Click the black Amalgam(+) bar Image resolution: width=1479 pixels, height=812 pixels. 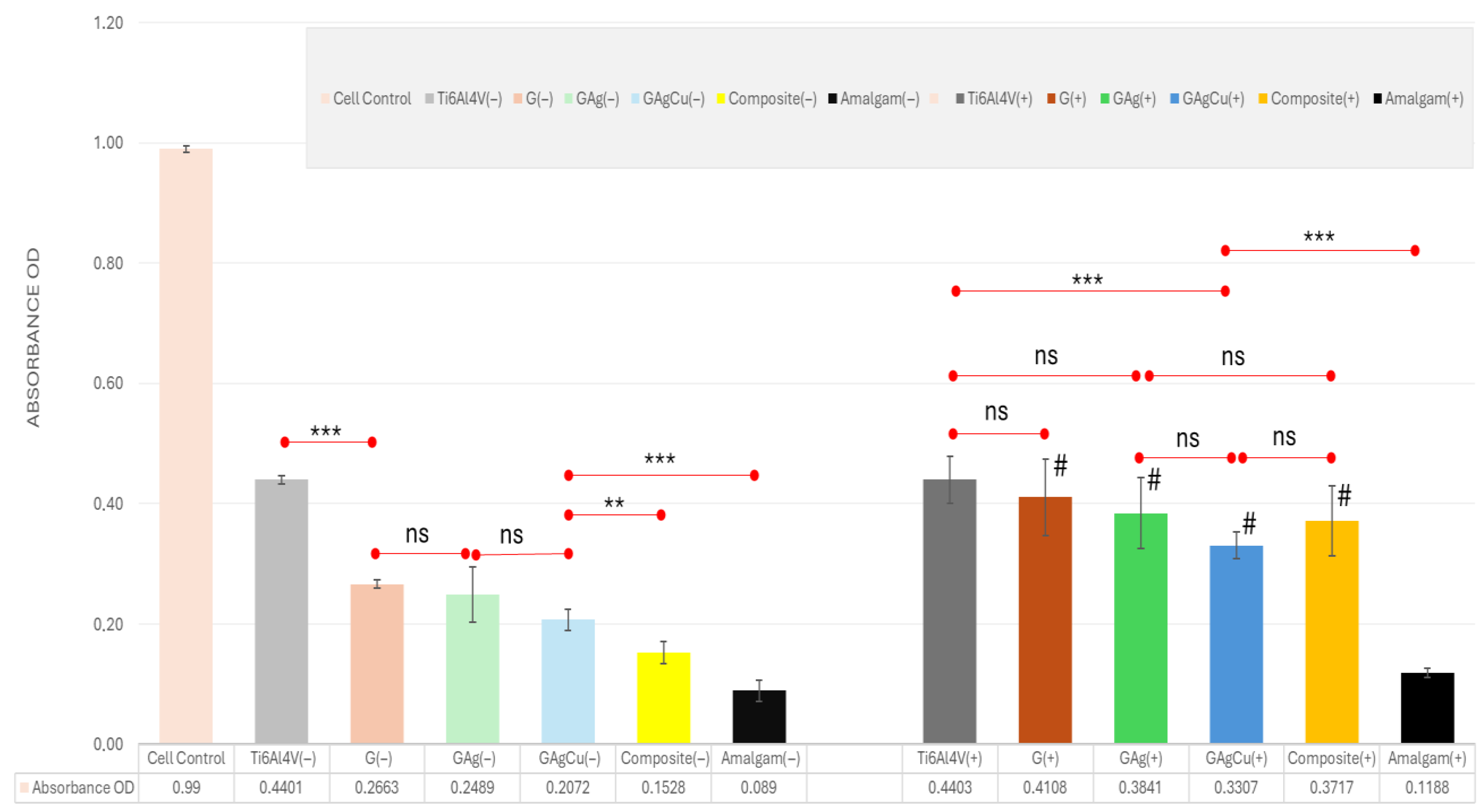[x=1427, y=707]
